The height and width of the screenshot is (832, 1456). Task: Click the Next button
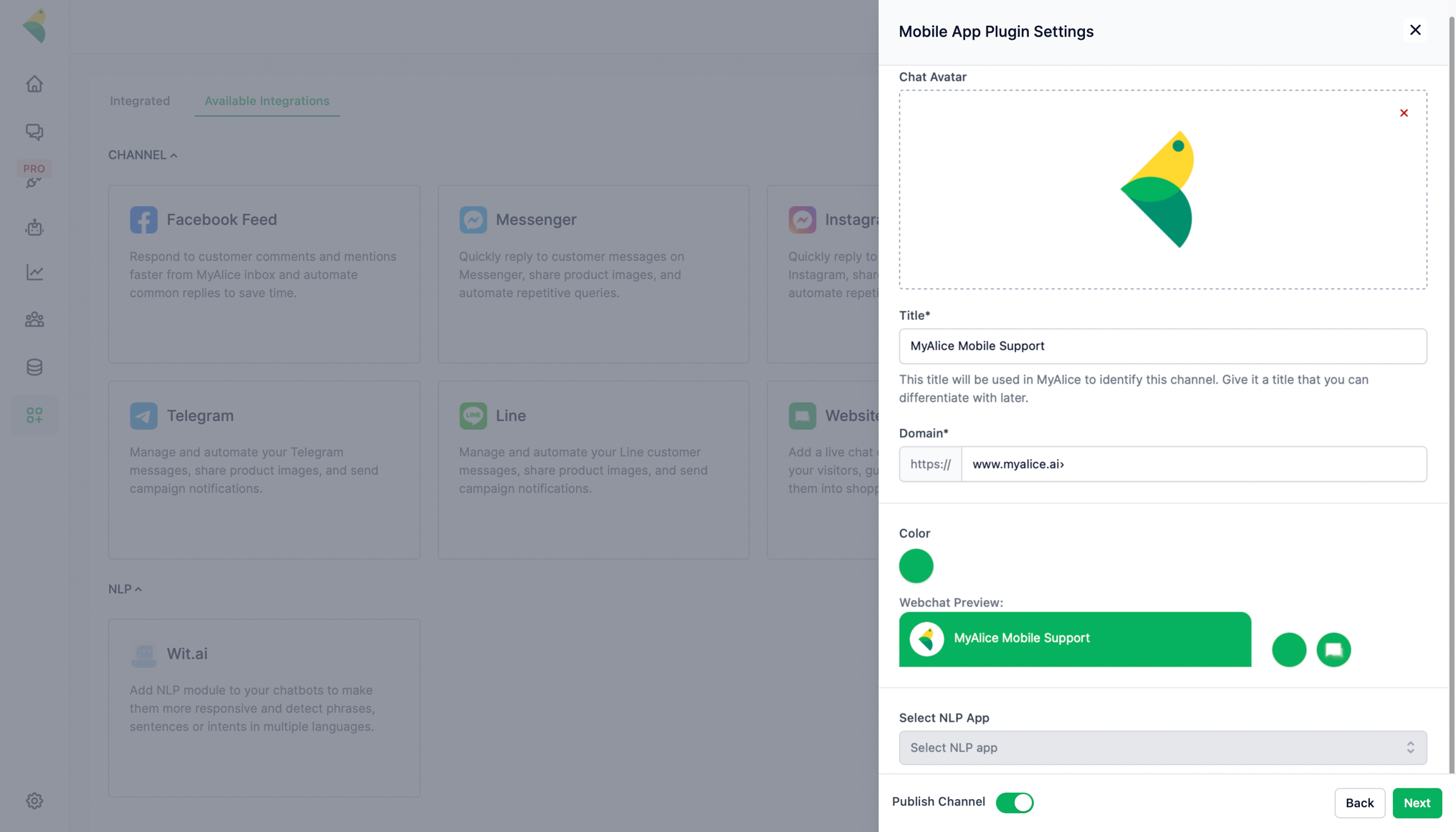pos(1417,803)
